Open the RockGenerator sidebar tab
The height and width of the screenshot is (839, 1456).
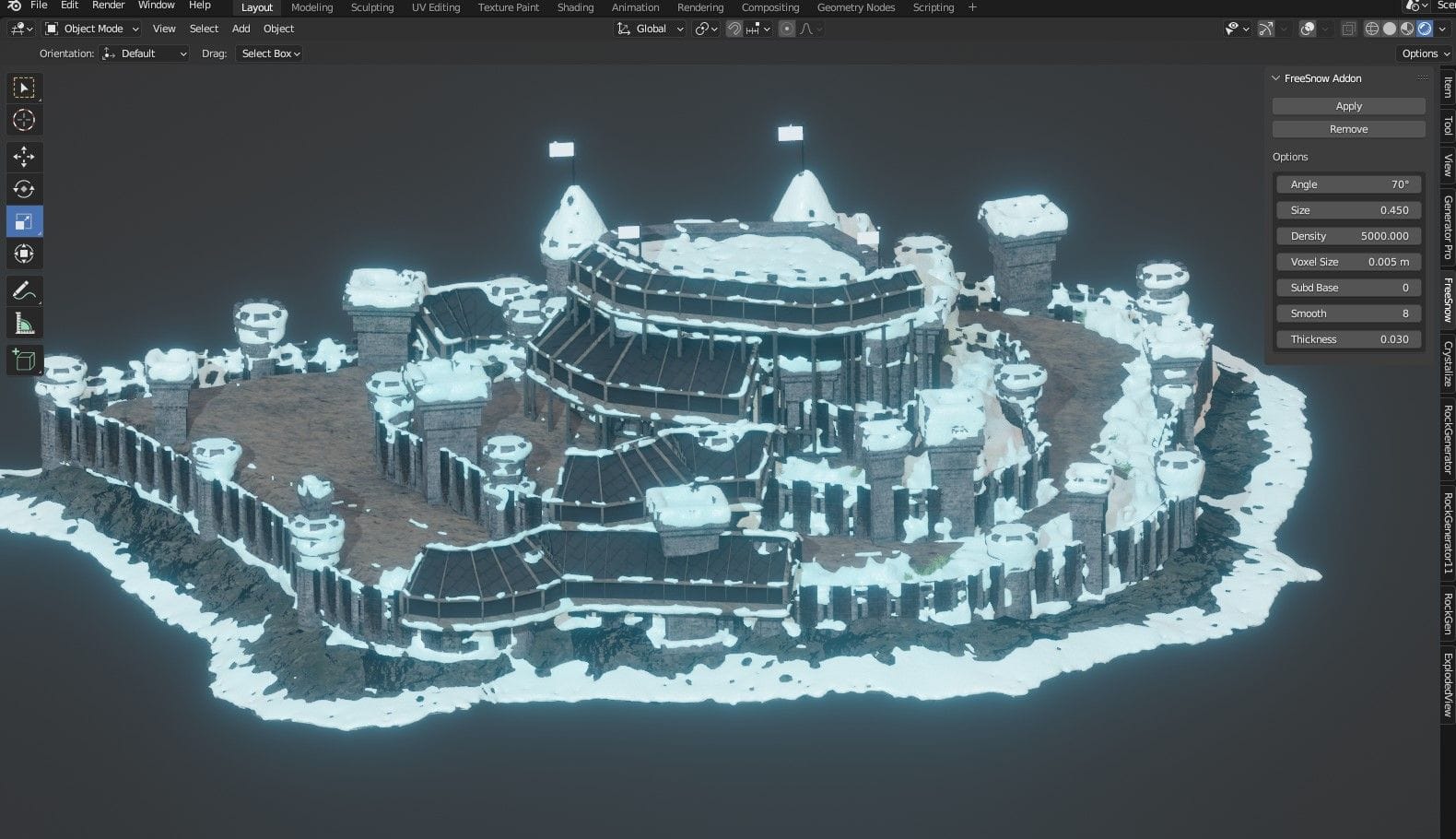[x=1448, y=440]
